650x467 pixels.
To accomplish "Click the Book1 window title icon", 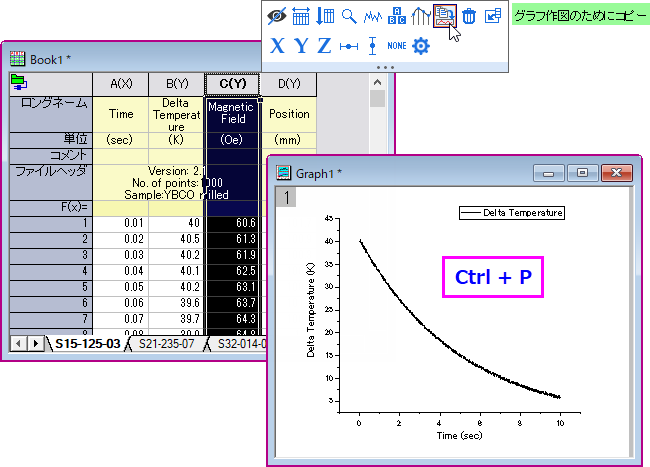I will 17,59.
